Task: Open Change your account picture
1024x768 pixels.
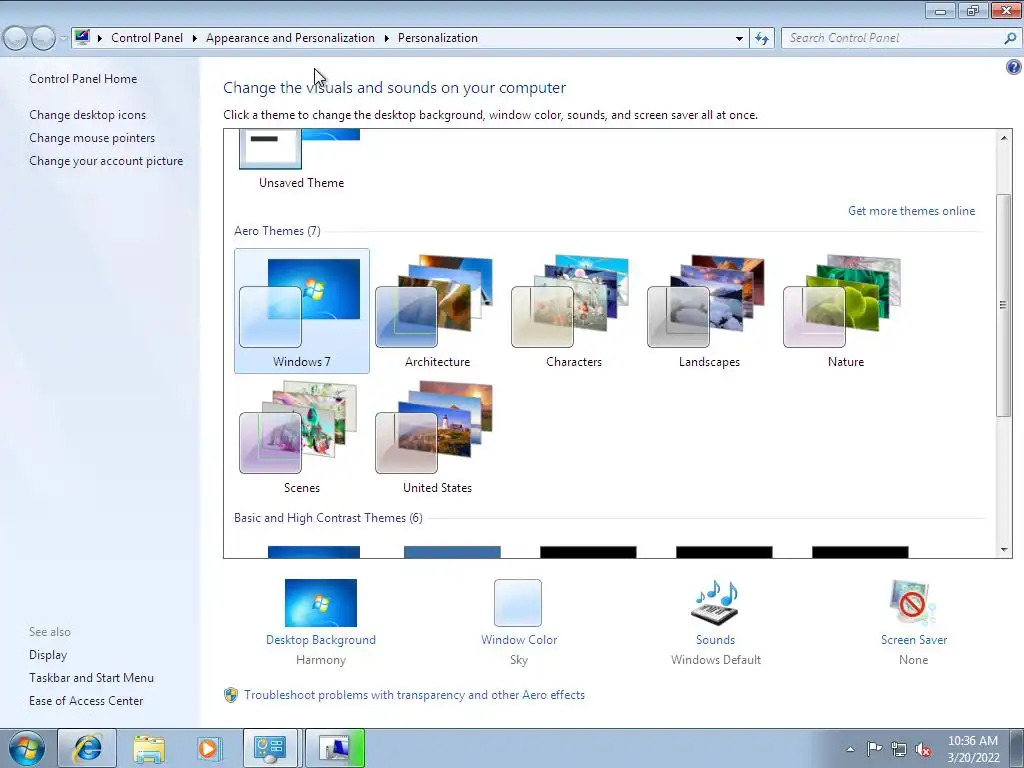Action: click(x=106, y=161)
